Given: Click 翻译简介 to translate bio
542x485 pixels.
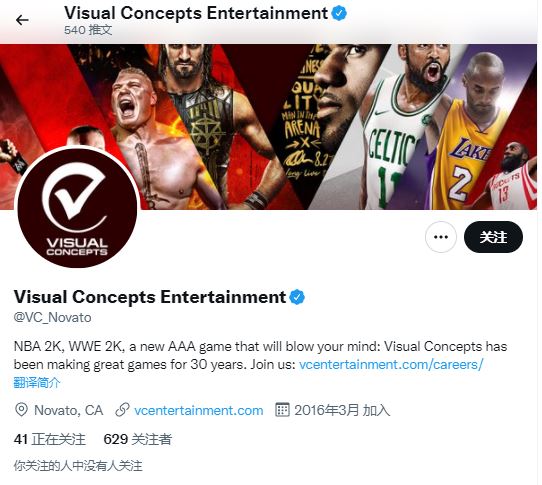Looking at the screenshot, I should tap(37, 383).
